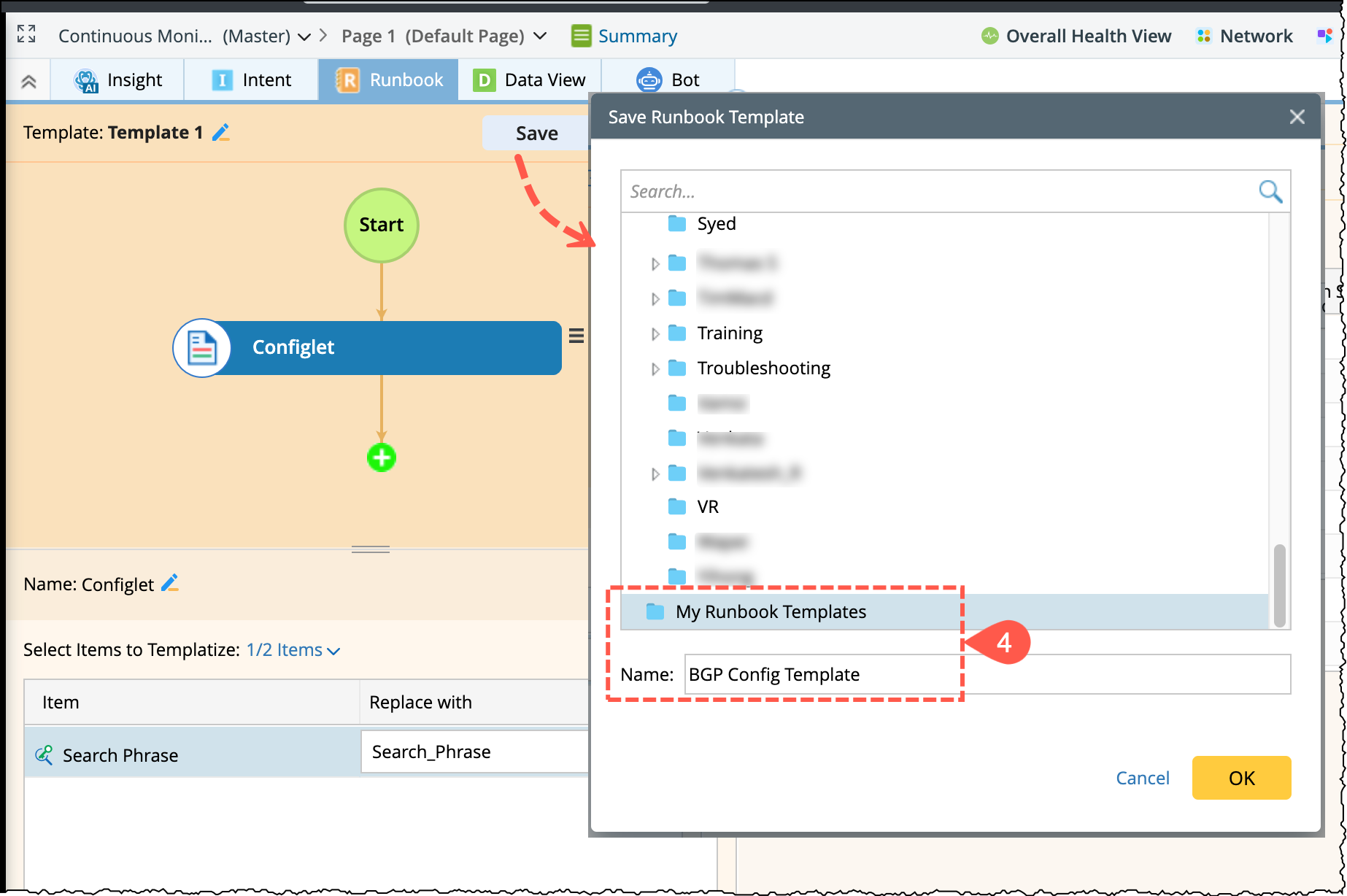
Task: Click the search magnifier in the dialog
Action: pyautogui.click(x=1270, y=191)
